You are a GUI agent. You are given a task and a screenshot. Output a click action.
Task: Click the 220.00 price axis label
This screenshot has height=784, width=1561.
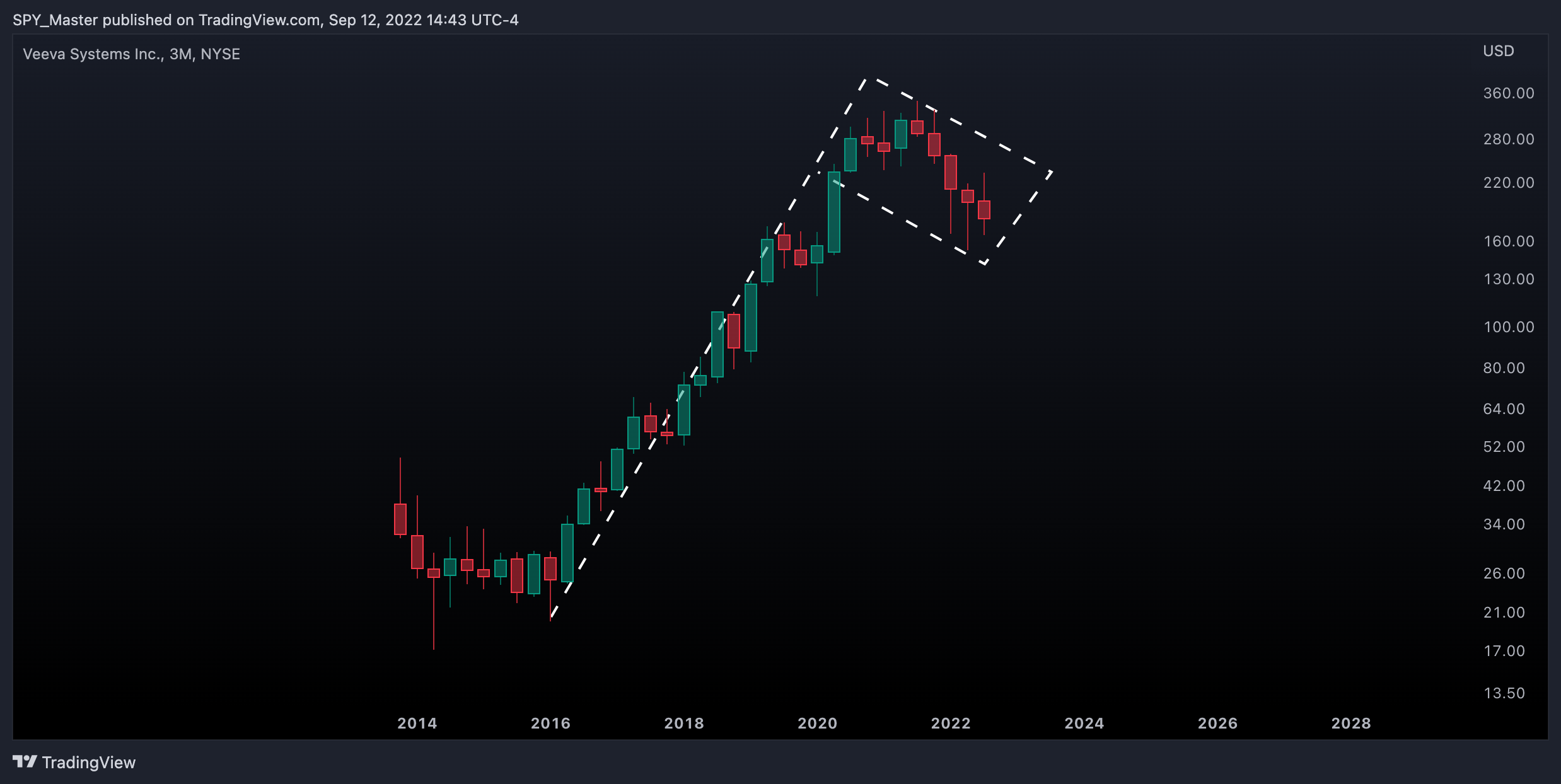click(x=1509, y=183)
